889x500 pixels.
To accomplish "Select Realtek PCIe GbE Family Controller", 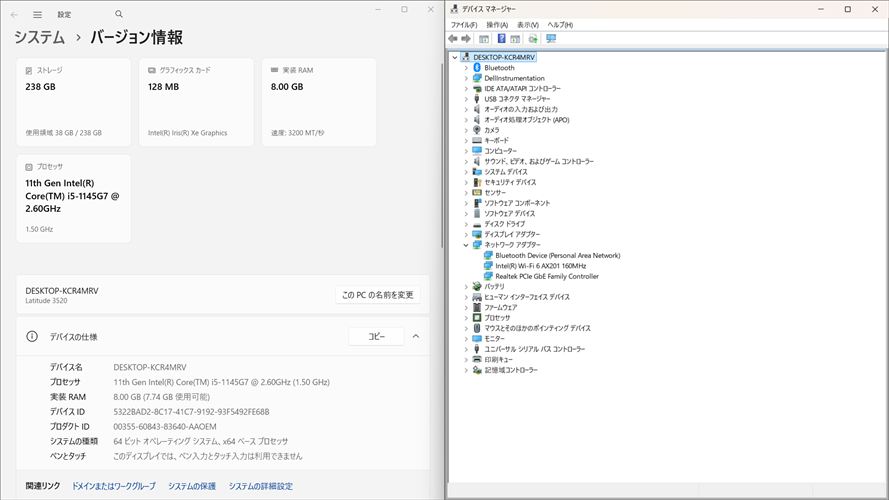I will [546, 276].
